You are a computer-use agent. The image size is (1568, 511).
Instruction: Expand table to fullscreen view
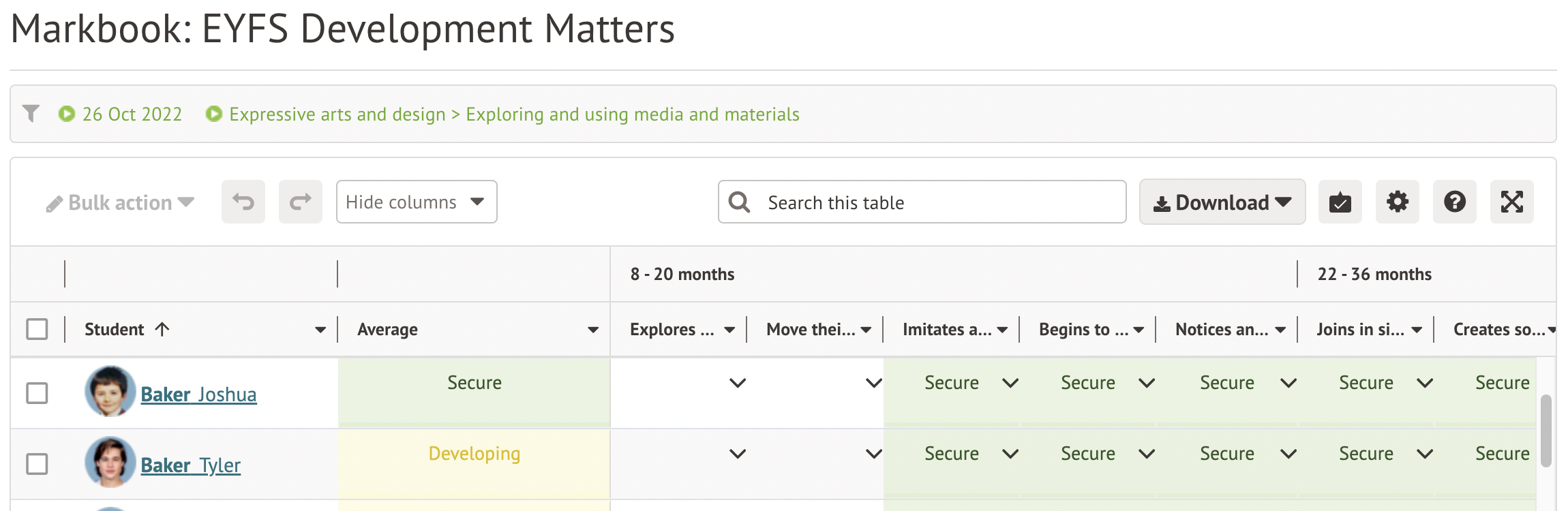(x=1511, y=202)
